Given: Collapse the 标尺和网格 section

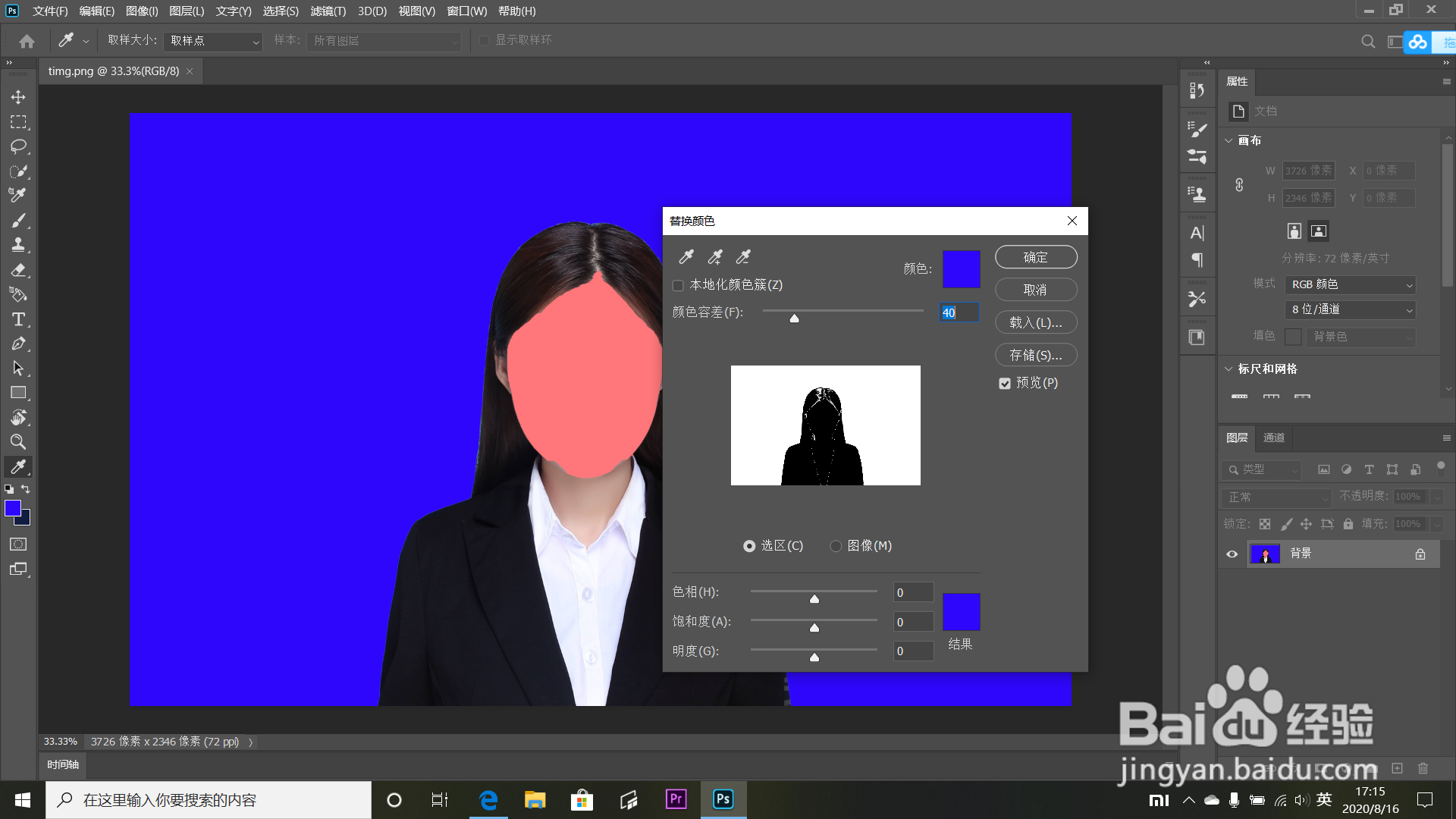Looking at the screenshot, I should click(1228, 369).
